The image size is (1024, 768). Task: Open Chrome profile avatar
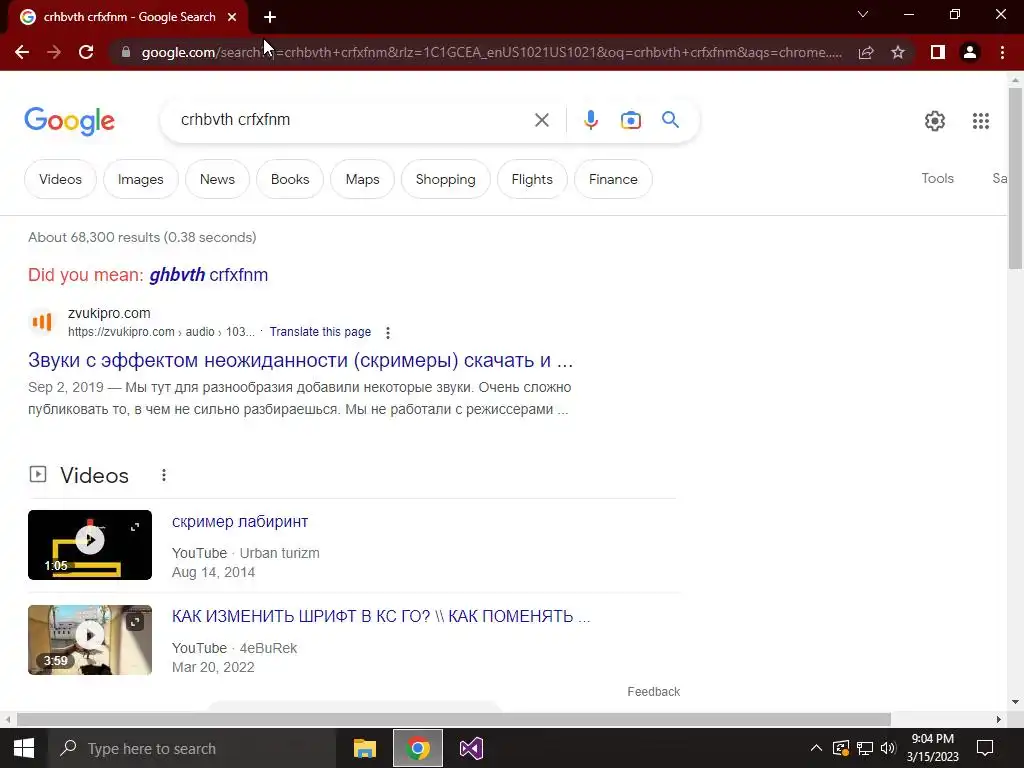coord(970,52)
